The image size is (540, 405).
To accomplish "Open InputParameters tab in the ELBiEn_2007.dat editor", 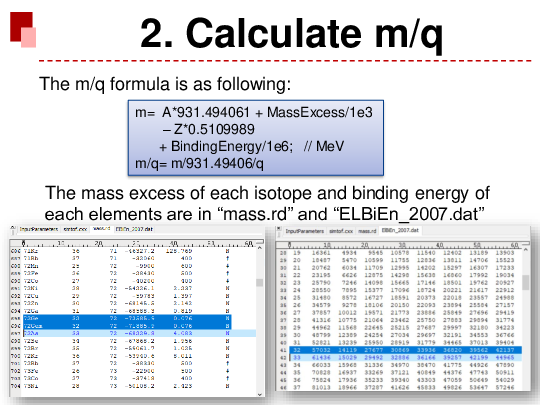I will pos(304,231).
